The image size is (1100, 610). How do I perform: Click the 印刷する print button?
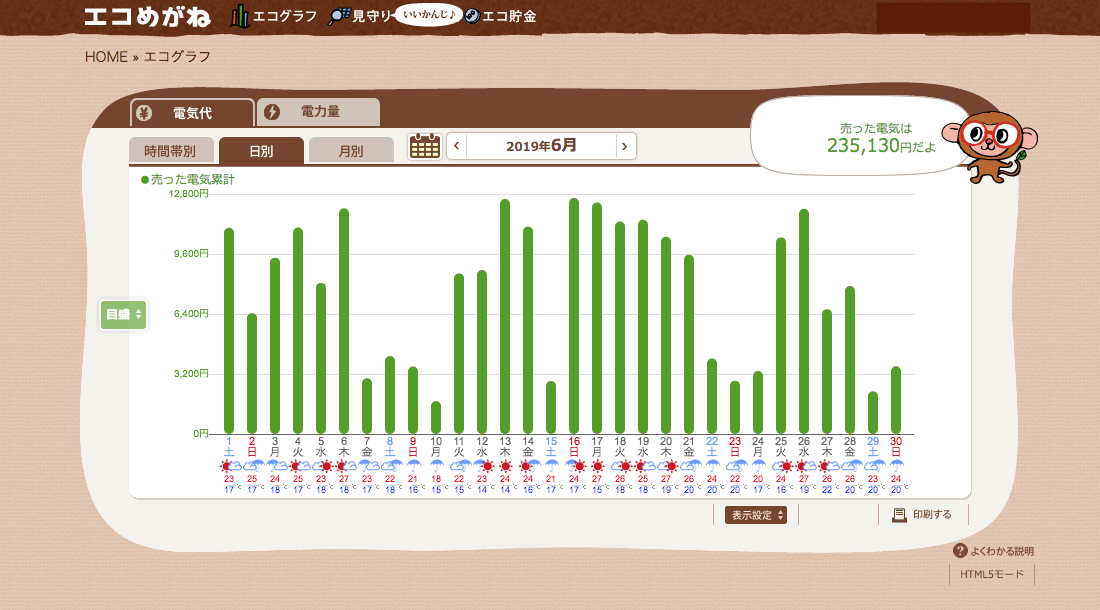point(922,515)
